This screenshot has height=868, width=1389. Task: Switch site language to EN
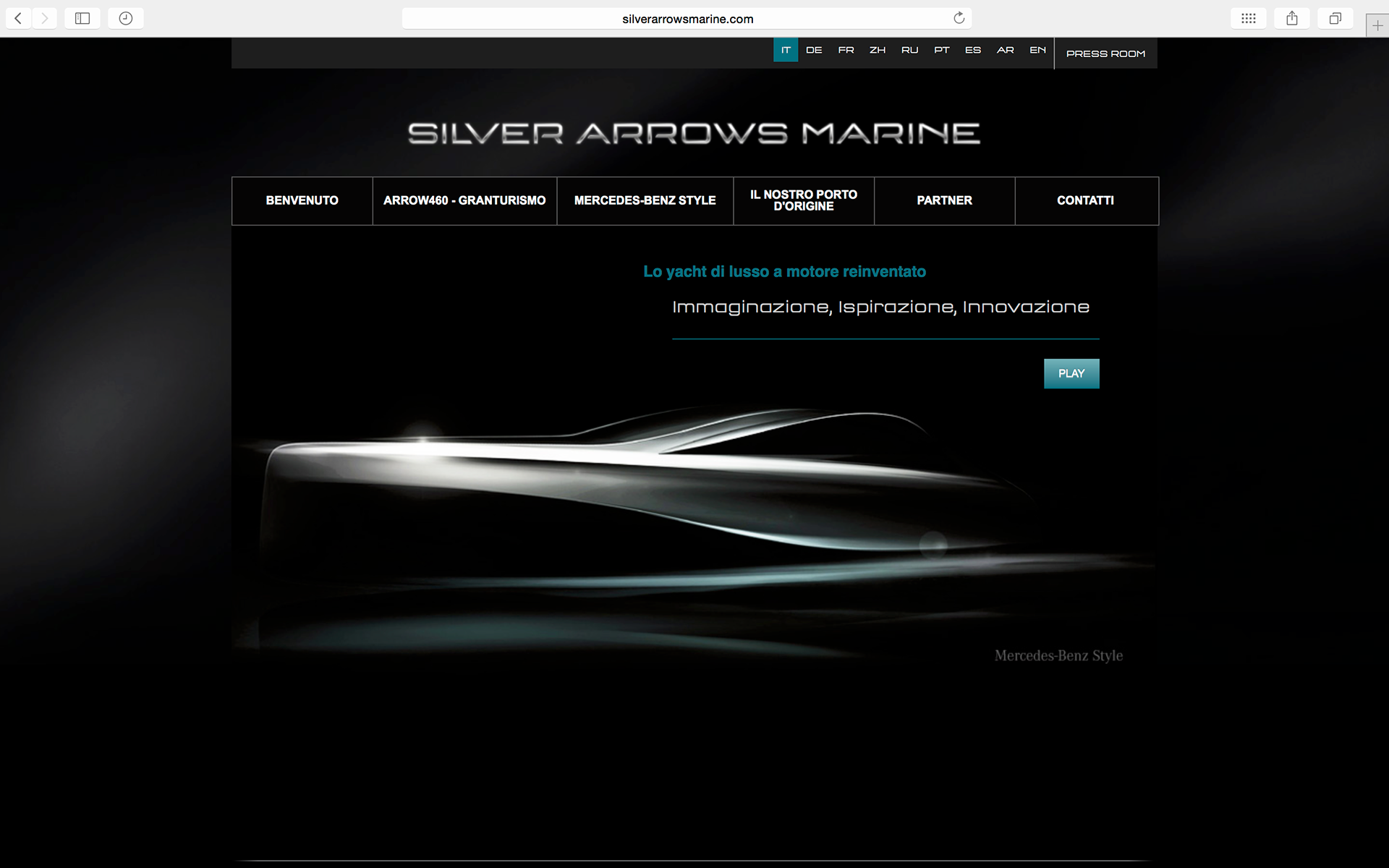(1037, 50)
